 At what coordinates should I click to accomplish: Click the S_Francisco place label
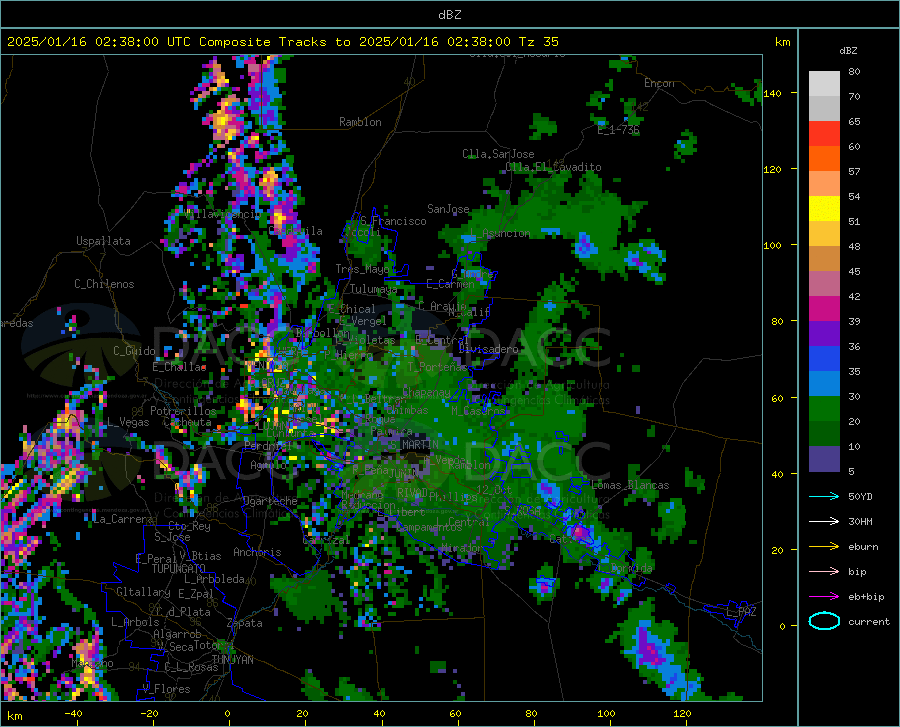pos(393,221)
